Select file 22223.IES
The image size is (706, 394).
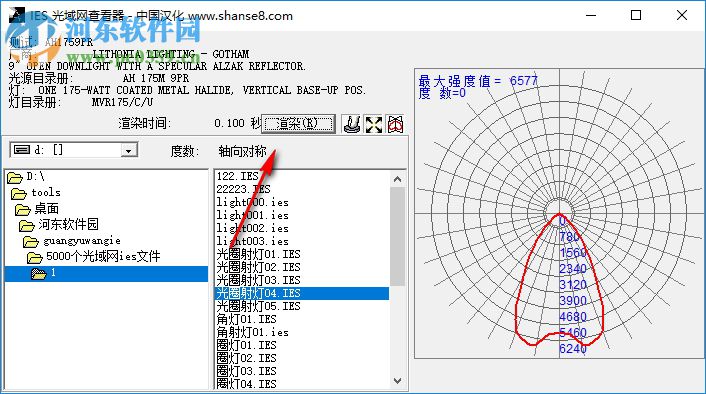243,189
